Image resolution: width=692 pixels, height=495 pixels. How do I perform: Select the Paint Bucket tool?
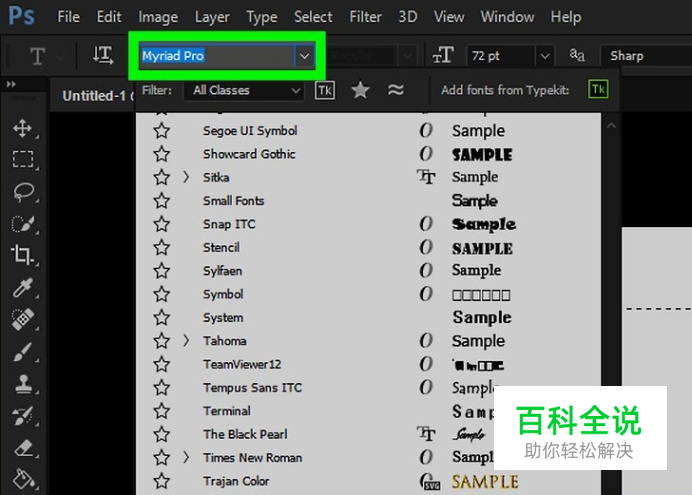pyautogui.click(x=23, y=479)
